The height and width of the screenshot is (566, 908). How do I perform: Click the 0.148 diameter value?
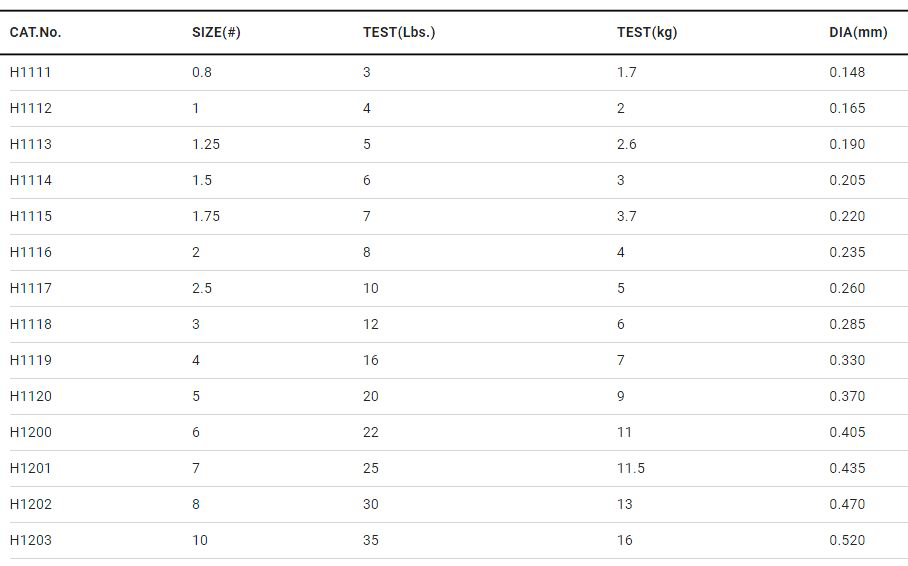847,72
